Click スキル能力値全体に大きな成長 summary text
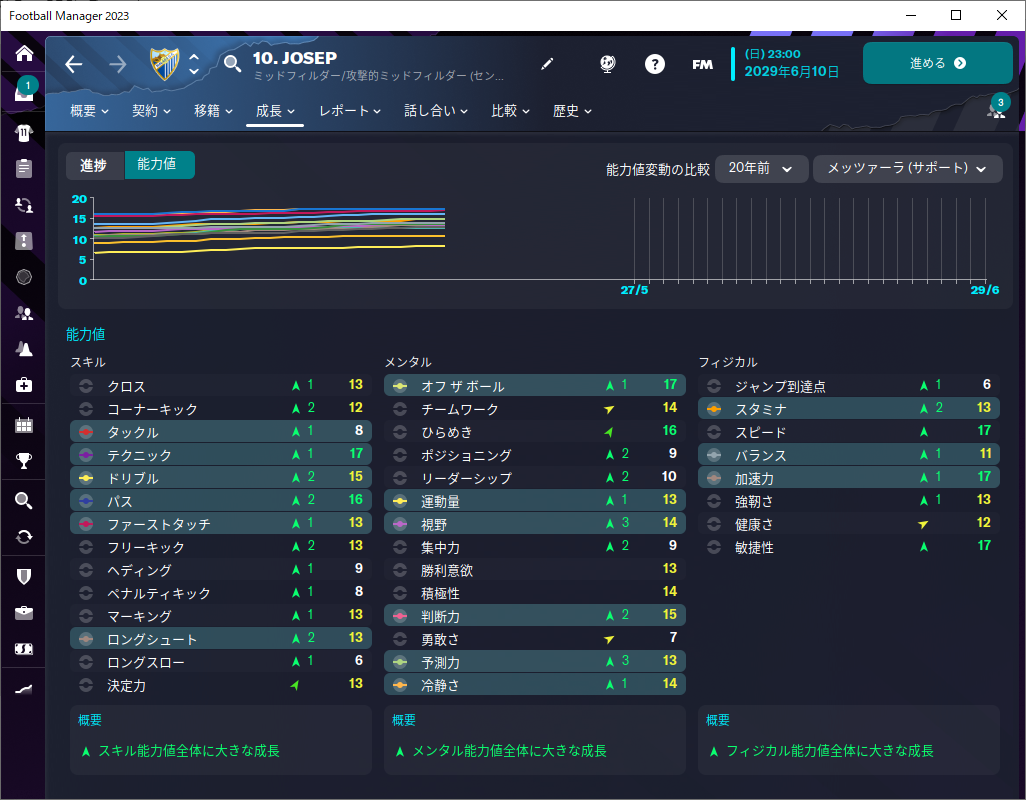Screen dimensions: 1026x800 point(189,751)
